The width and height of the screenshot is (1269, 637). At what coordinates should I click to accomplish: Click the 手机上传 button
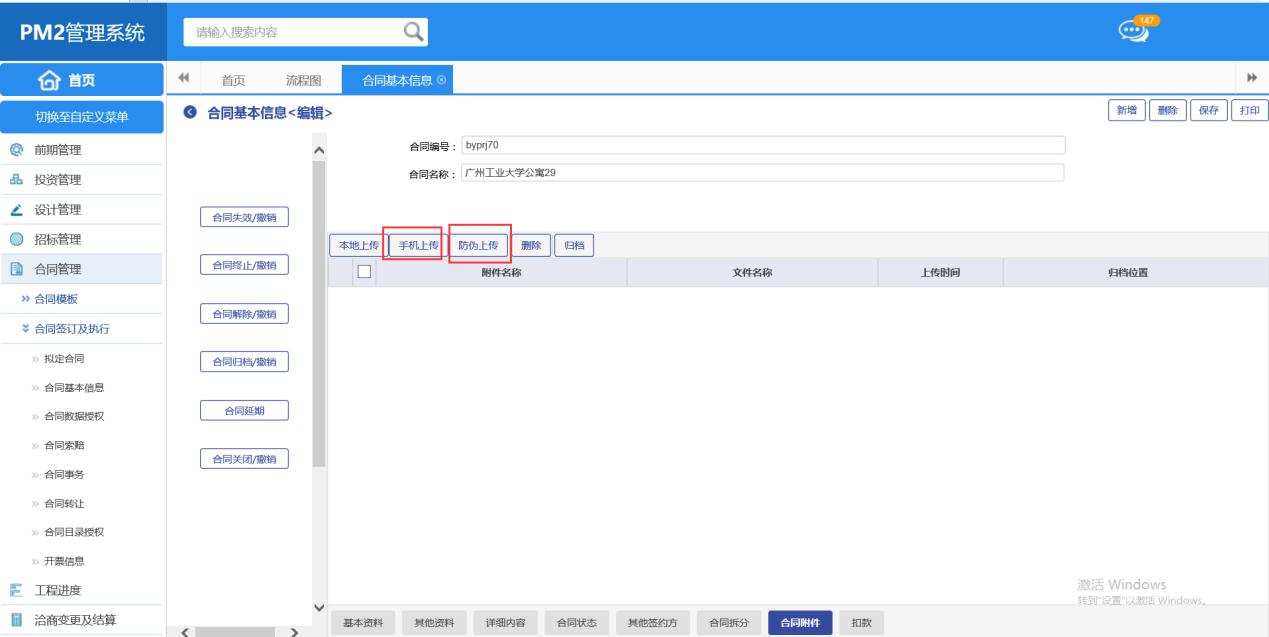(x=413, y=246)
